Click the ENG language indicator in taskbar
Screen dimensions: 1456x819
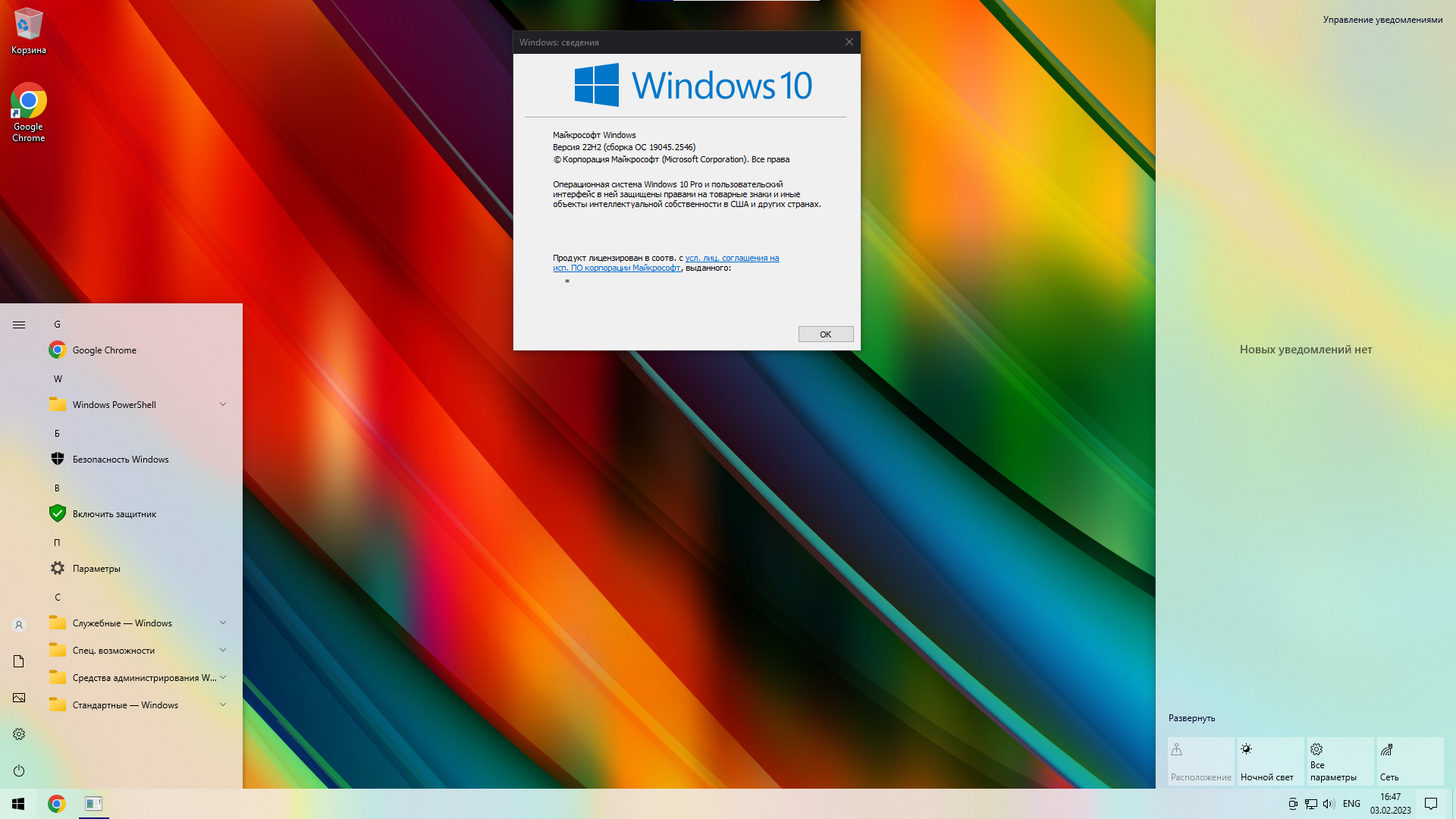click(1351, 803)
